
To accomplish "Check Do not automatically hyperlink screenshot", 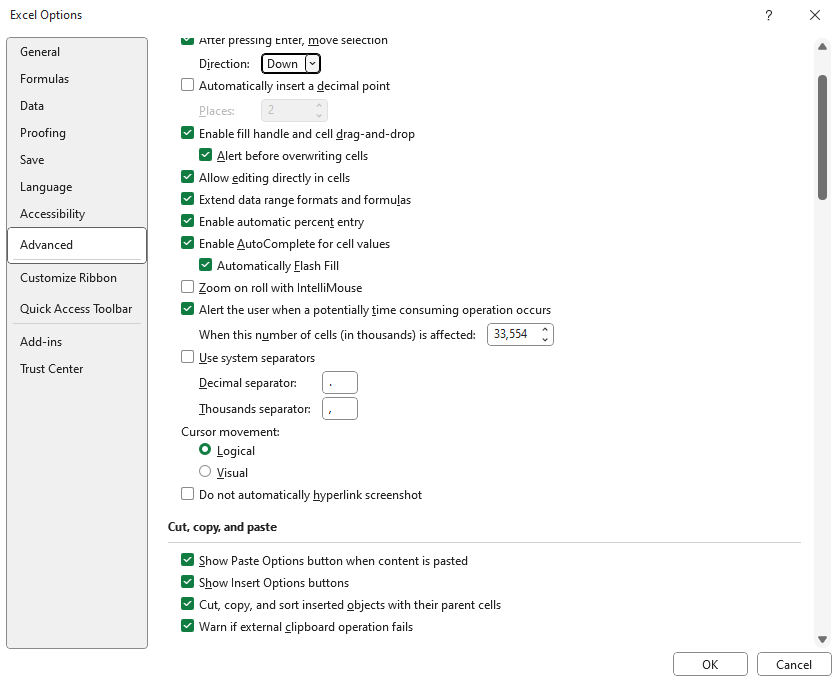I will [x=187, y=494].
